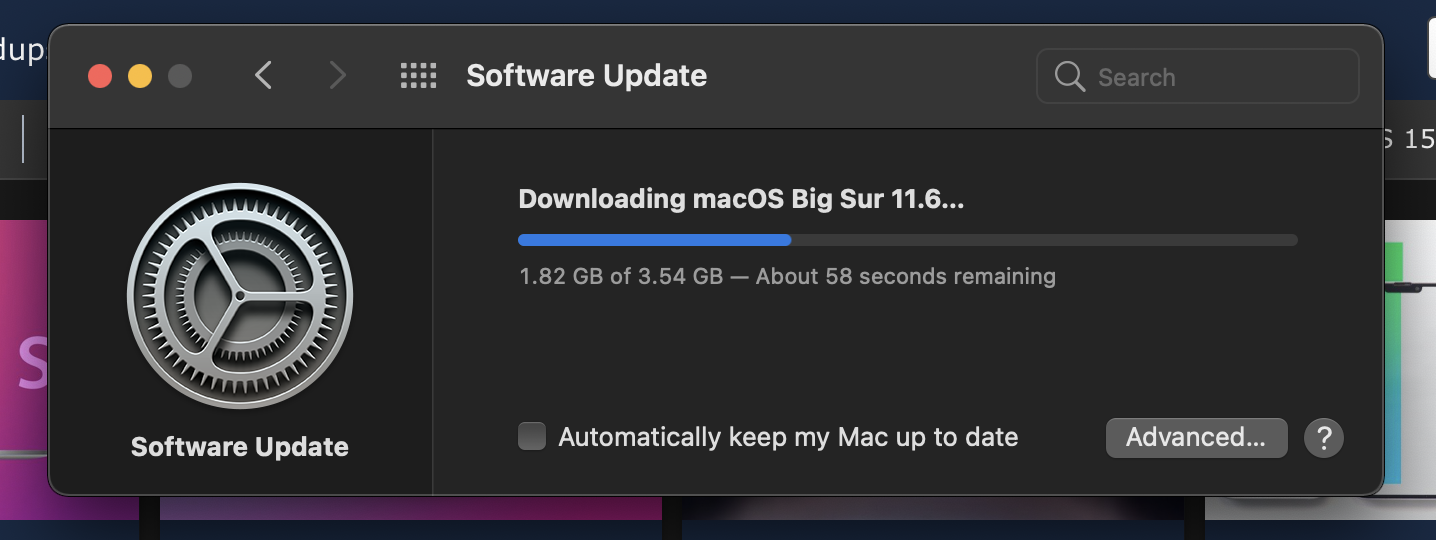
Task: Click the gray zoom window button
Action: pos(180,76)
